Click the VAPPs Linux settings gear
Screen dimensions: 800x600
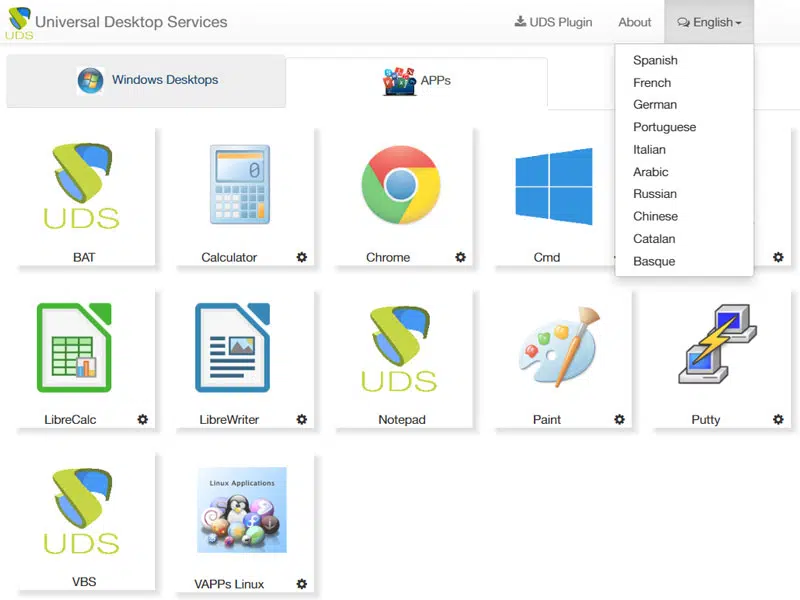302,584
